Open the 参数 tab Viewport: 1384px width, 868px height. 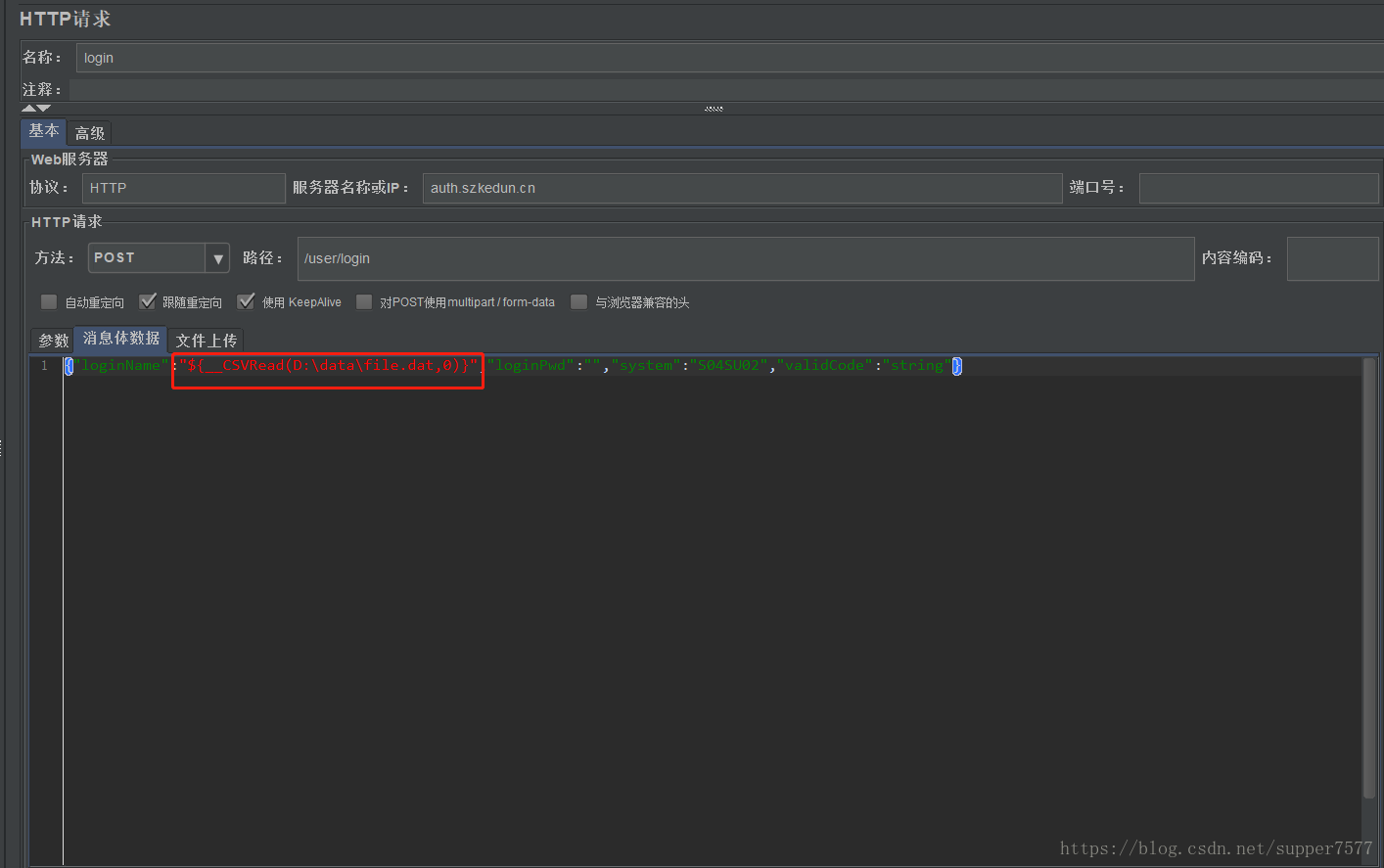tap(54, 341)
